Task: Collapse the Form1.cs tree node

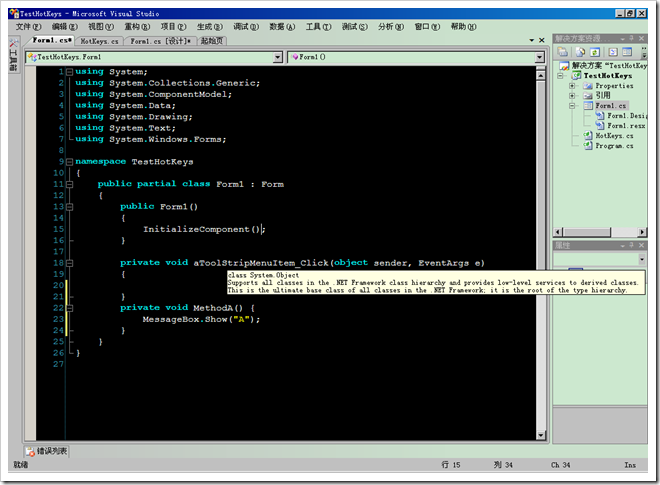Action: coord(572,106)
